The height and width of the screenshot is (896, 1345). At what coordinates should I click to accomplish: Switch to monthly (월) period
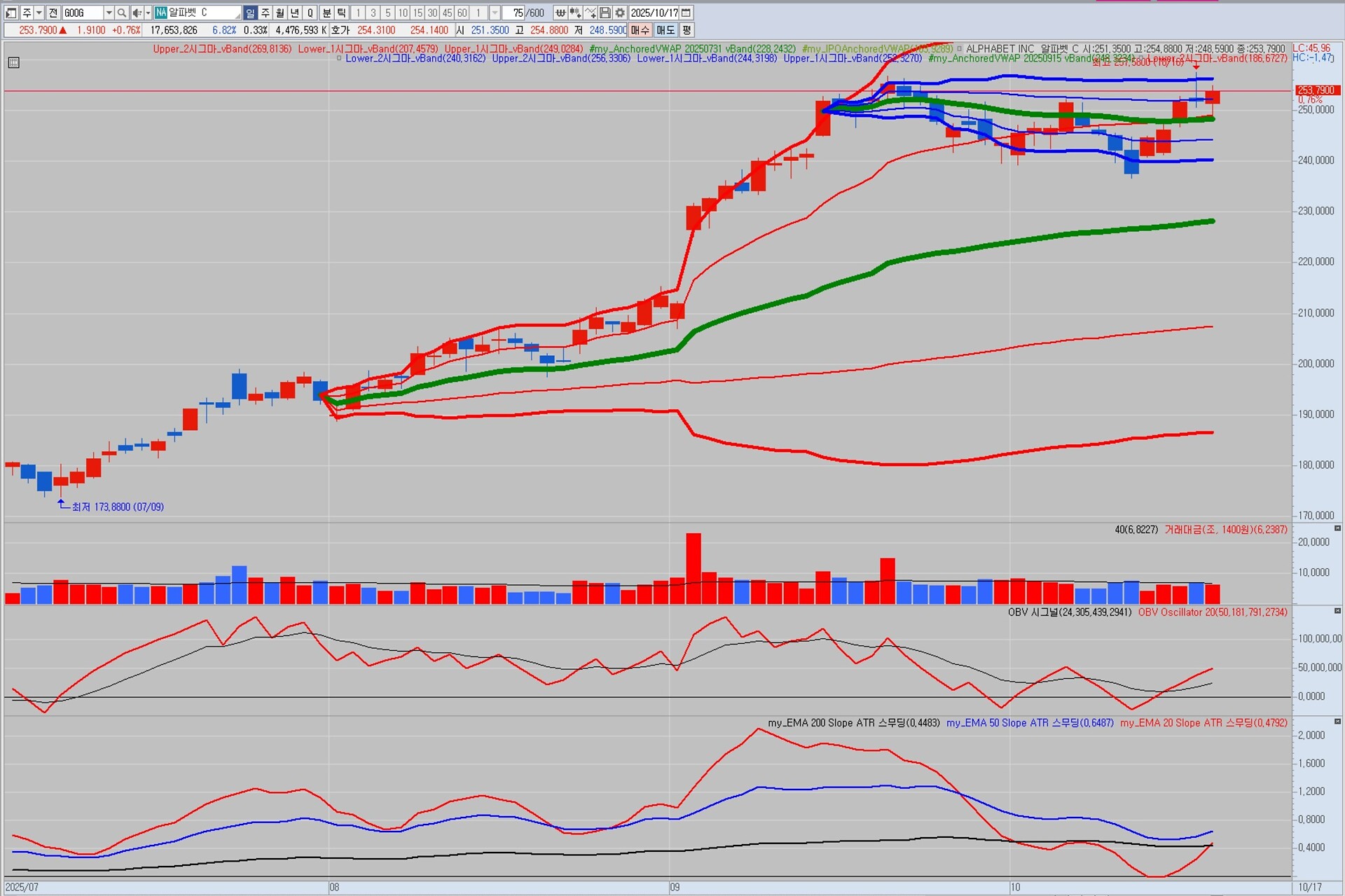[280, 13]
